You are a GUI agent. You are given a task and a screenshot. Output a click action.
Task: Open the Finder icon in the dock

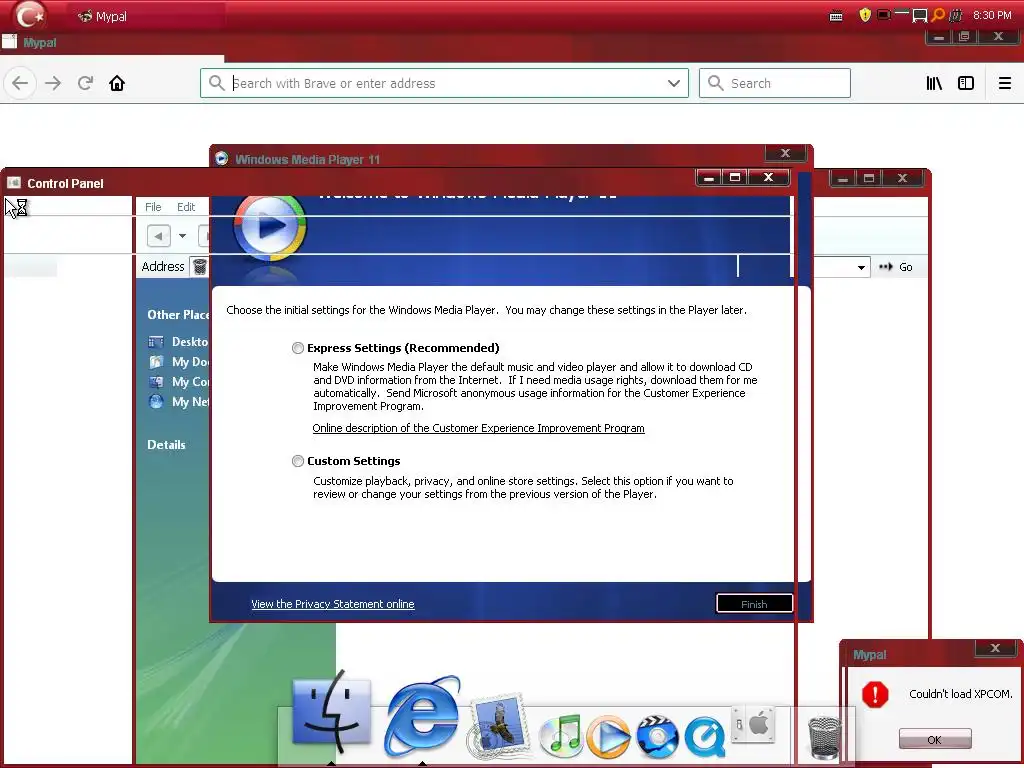tap(331, 713)
